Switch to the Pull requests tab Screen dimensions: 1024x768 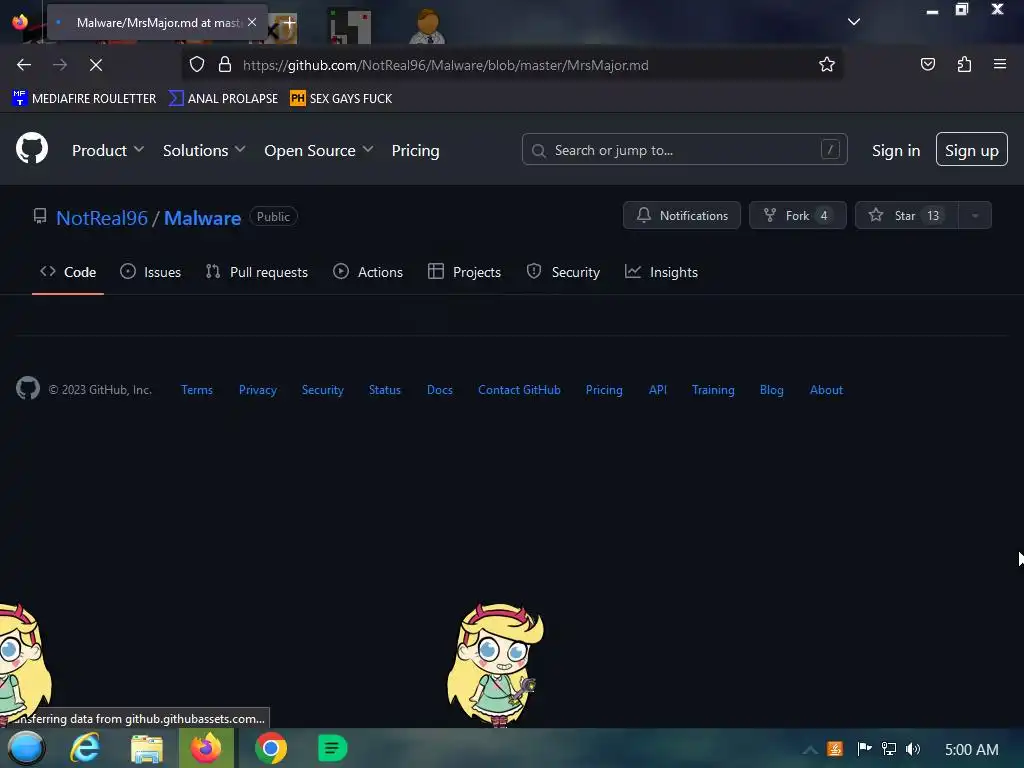pyautogui.click(x=257, y=272)
